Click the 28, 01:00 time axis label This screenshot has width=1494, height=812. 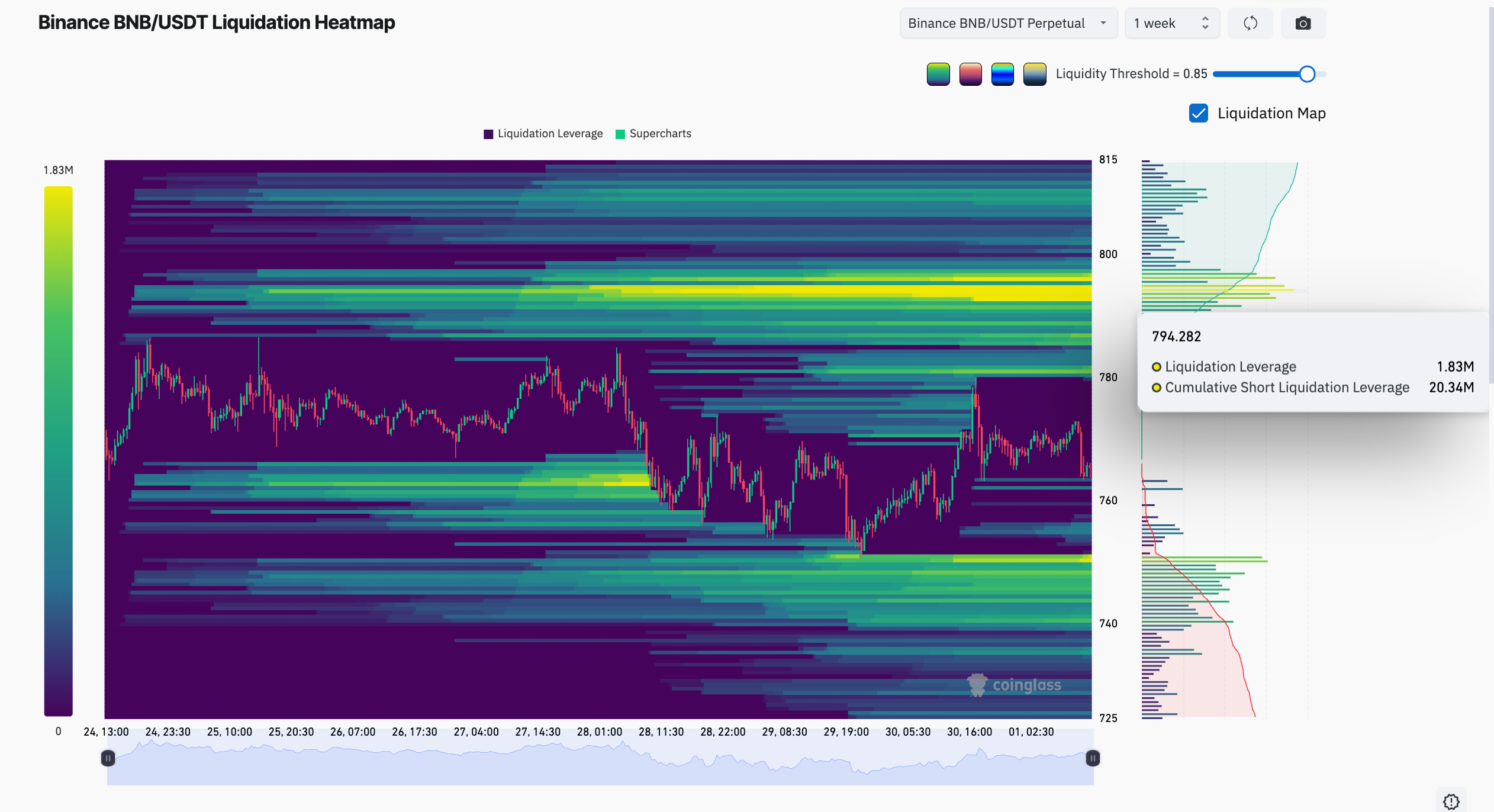600,732
